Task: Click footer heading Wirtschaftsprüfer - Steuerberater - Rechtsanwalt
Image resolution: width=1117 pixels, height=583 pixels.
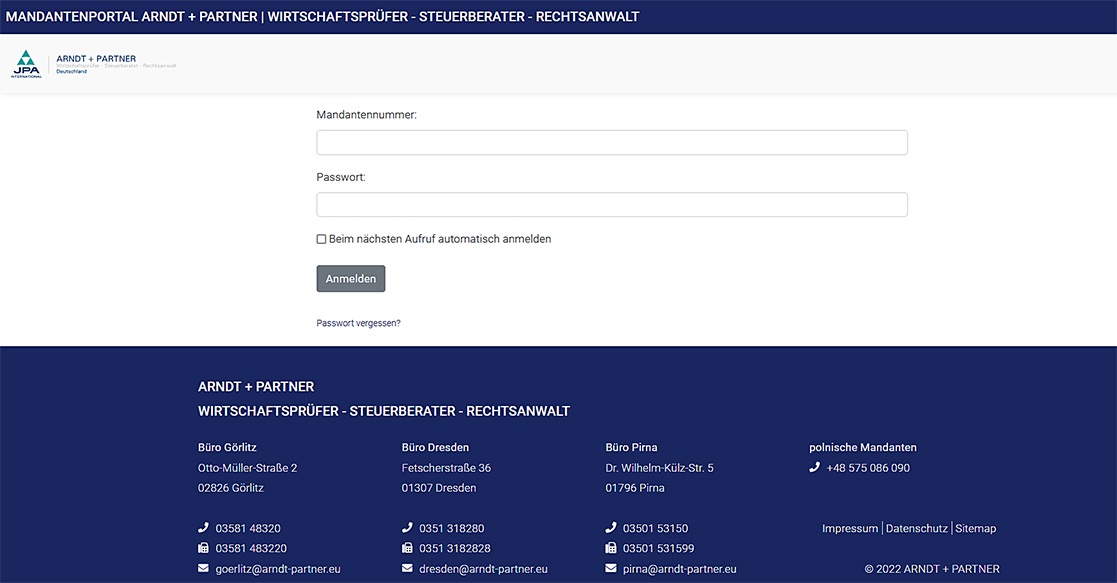Action: [x=384, y=411]
